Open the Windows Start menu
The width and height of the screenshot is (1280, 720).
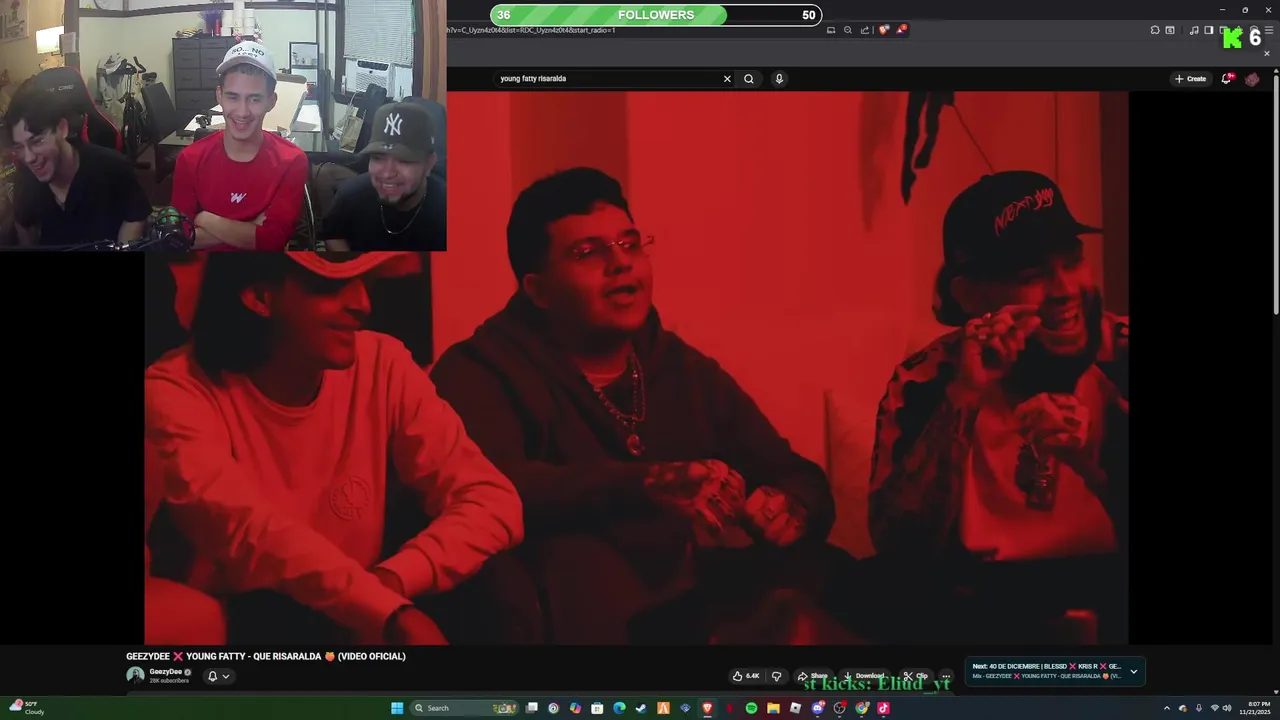[x=397, y=708]
